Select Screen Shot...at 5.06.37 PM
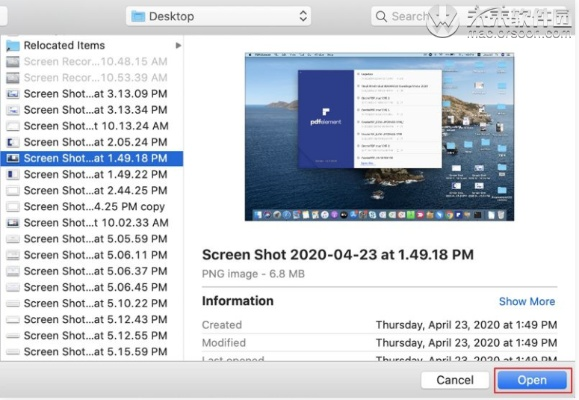The height and width of the screenshot is (400, 579). pyautogui.click(x=92, y=271)
